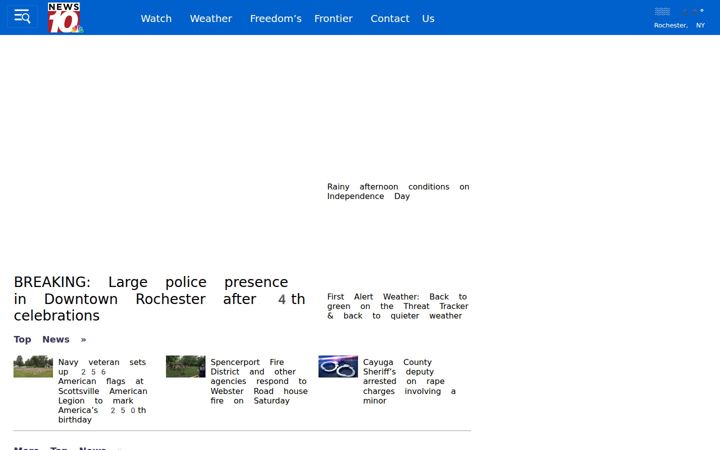Open the Weather menu item

point(211,18)
